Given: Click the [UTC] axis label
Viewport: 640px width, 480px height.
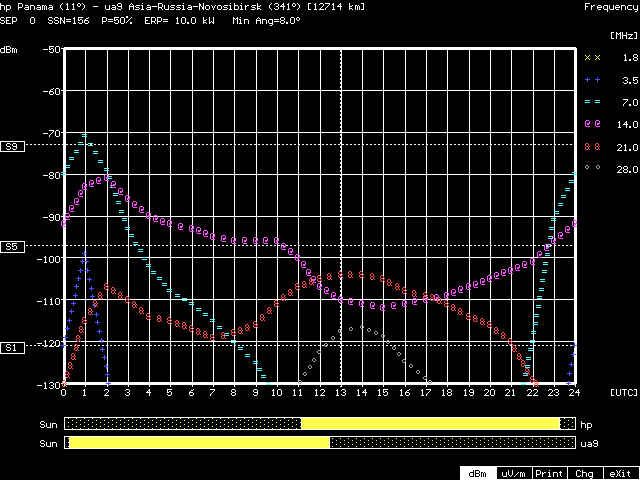Looking at the screenshot, I should point(624,392).
